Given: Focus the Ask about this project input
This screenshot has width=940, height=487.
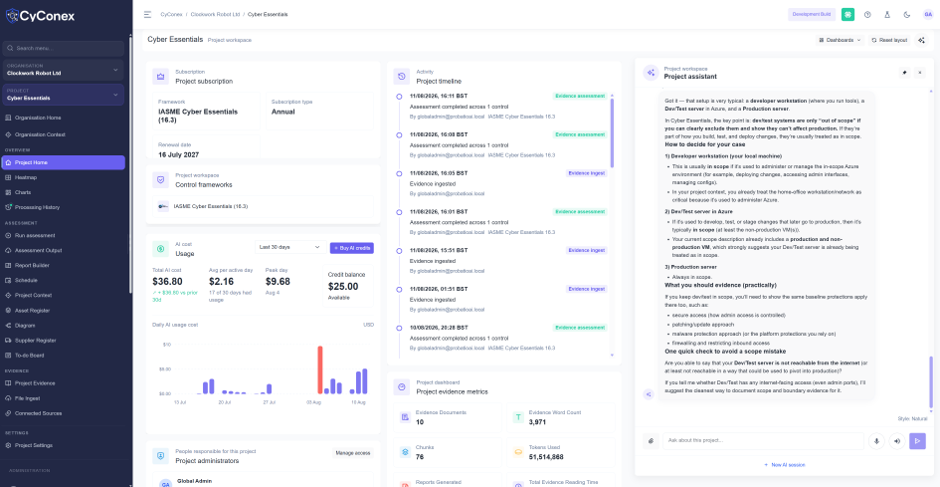Looking at the screenshot, I should [x=763, y=441].
